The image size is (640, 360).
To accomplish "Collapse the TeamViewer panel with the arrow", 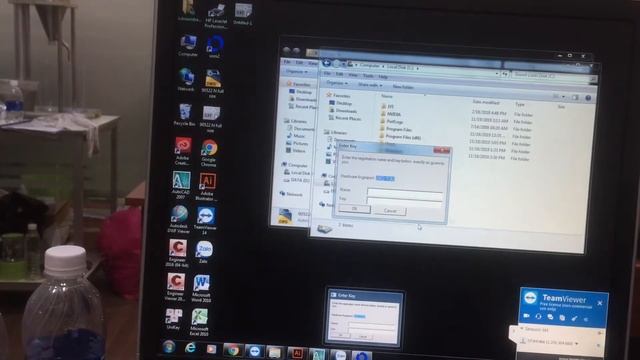I will (513, 331).
